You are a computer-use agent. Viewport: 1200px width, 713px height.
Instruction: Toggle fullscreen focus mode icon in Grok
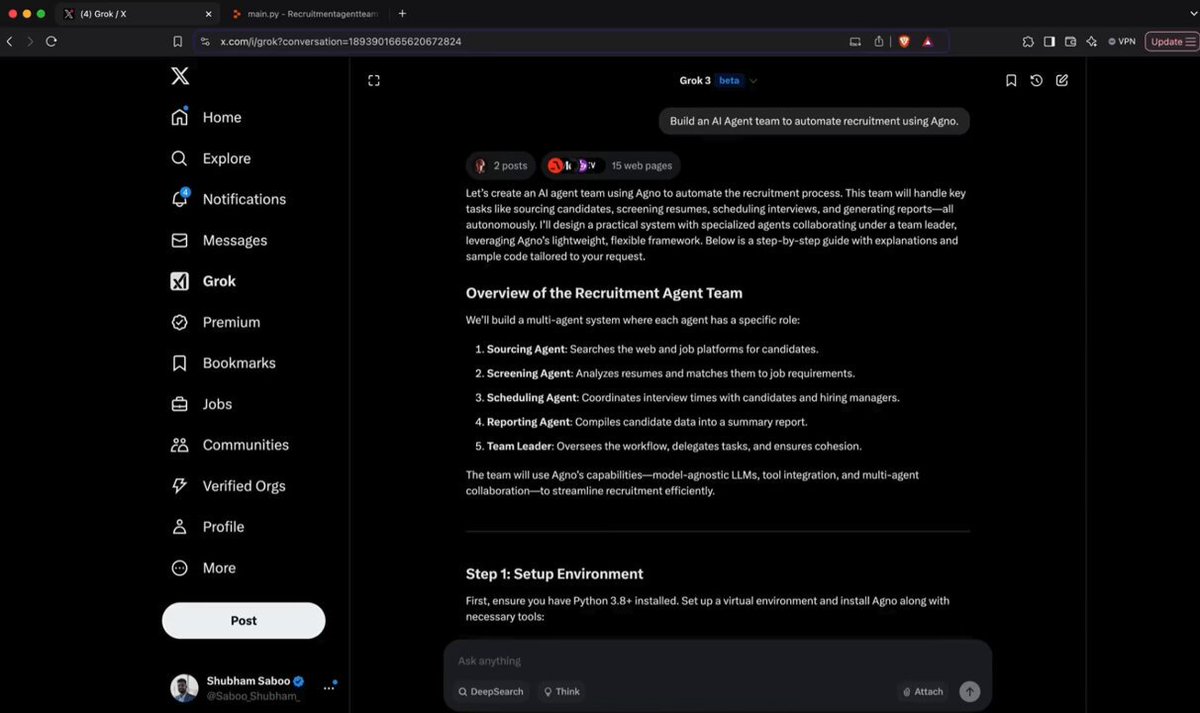coord(374,81)
